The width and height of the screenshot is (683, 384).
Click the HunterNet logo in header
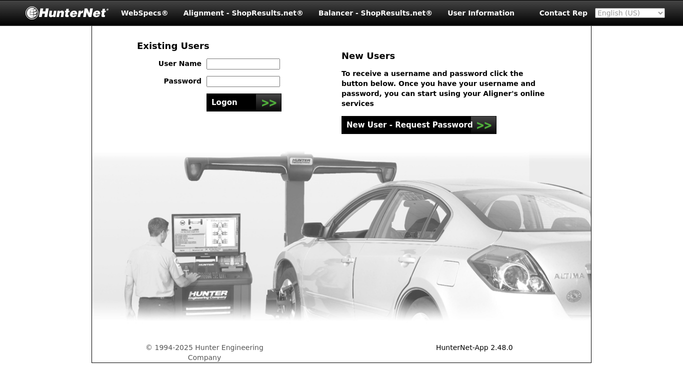coord(66,13)
